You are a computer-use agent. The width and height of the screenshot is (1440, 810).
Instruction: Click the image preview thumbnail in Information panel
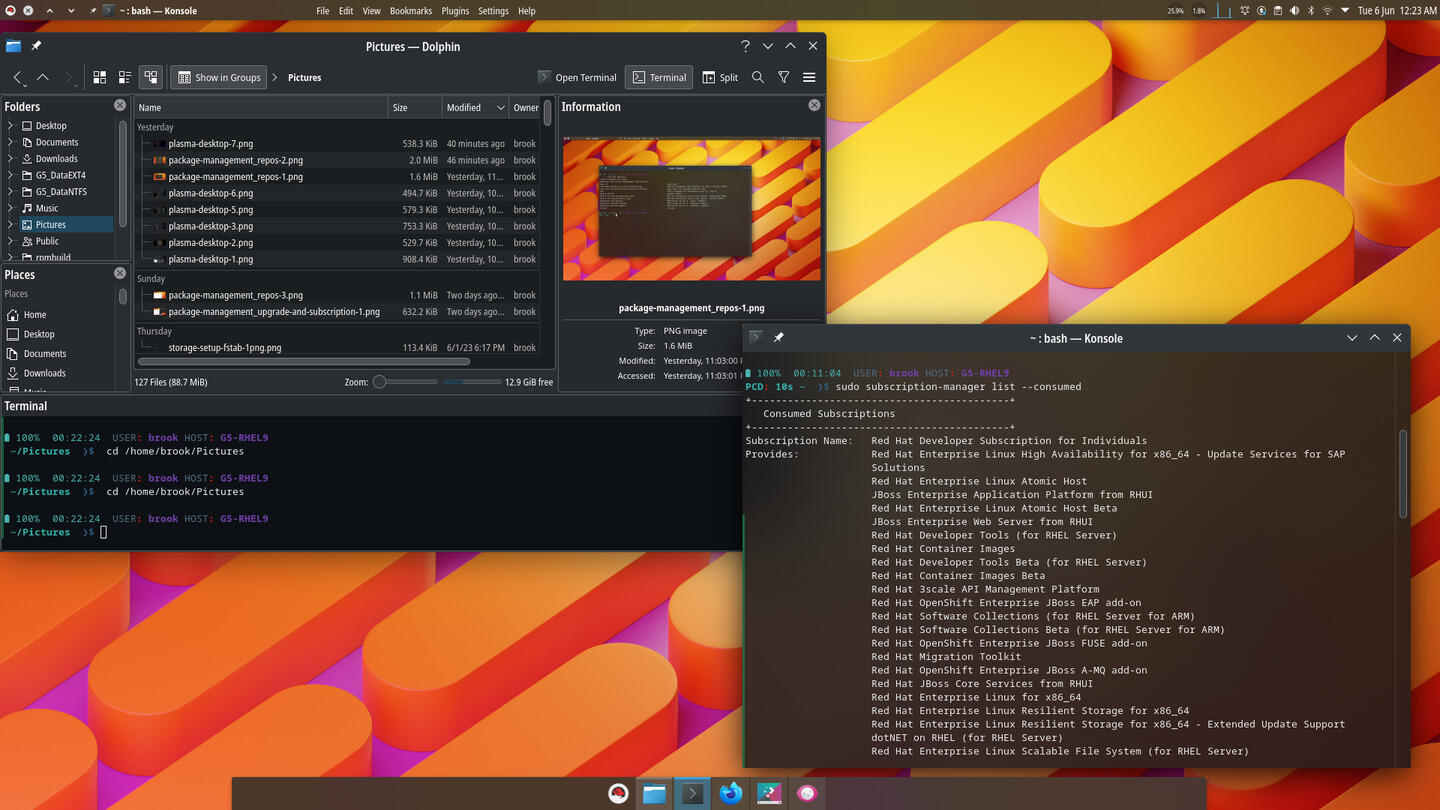(692, 210)
